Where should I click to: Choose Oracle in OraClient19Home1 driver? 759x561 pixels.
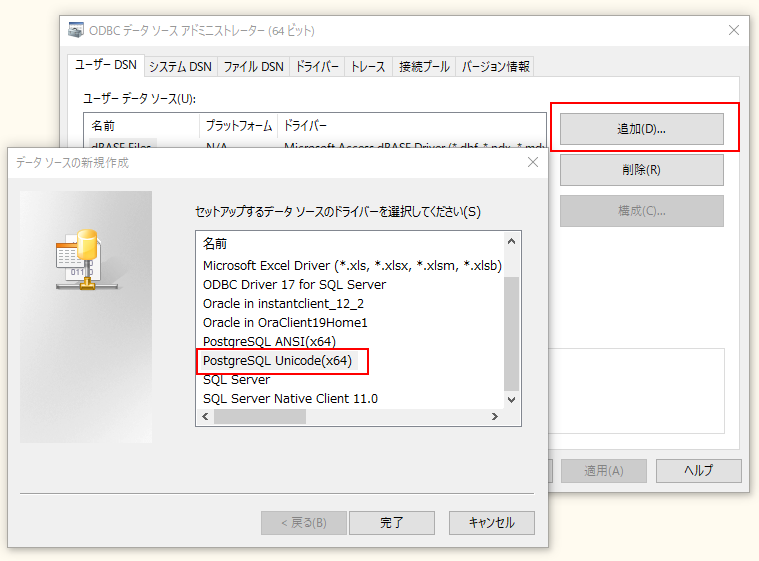(x=285, y=323)
